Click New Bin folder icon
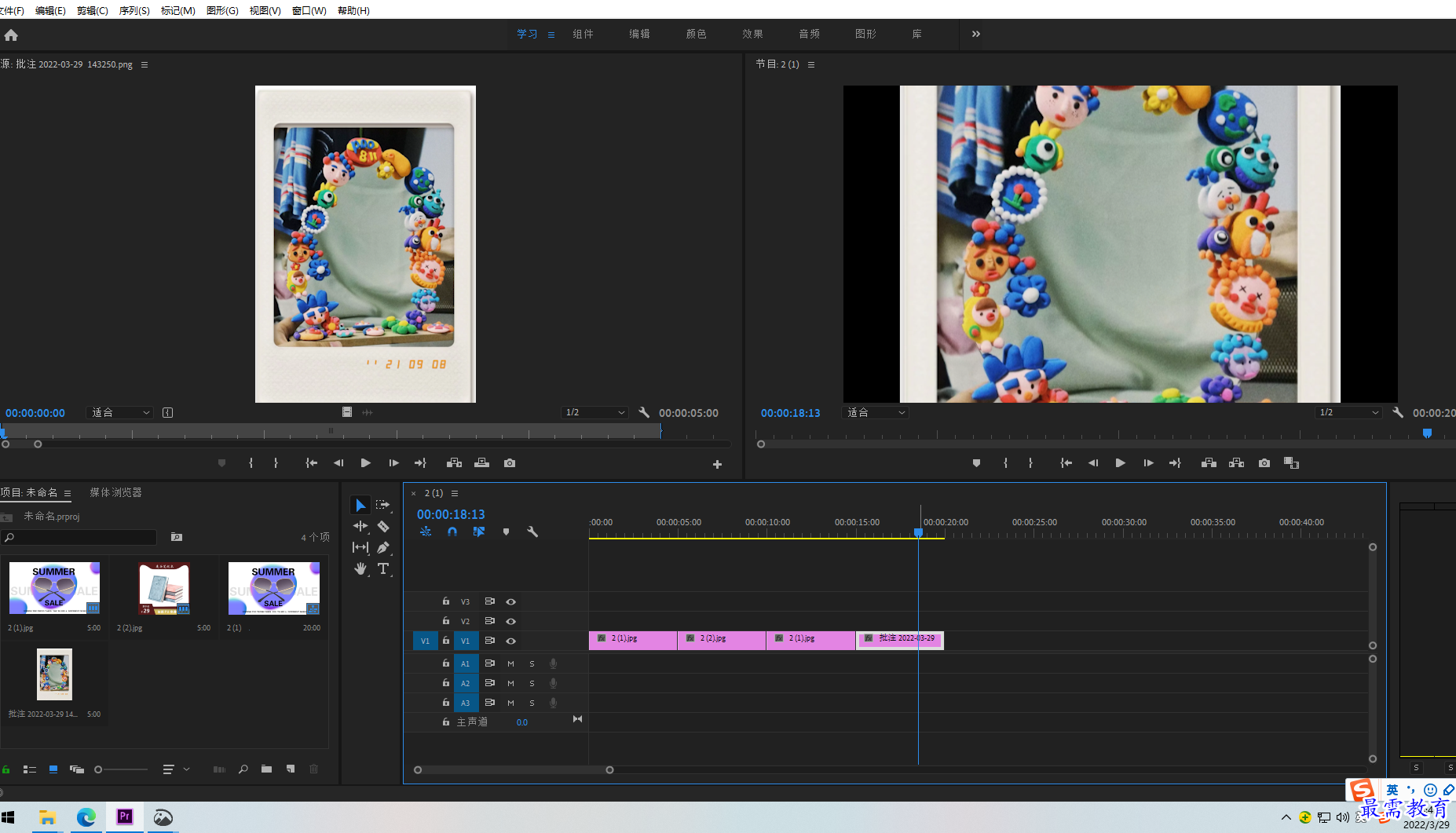This screenshot has height=833, width=1456. [x=266, y=769]
